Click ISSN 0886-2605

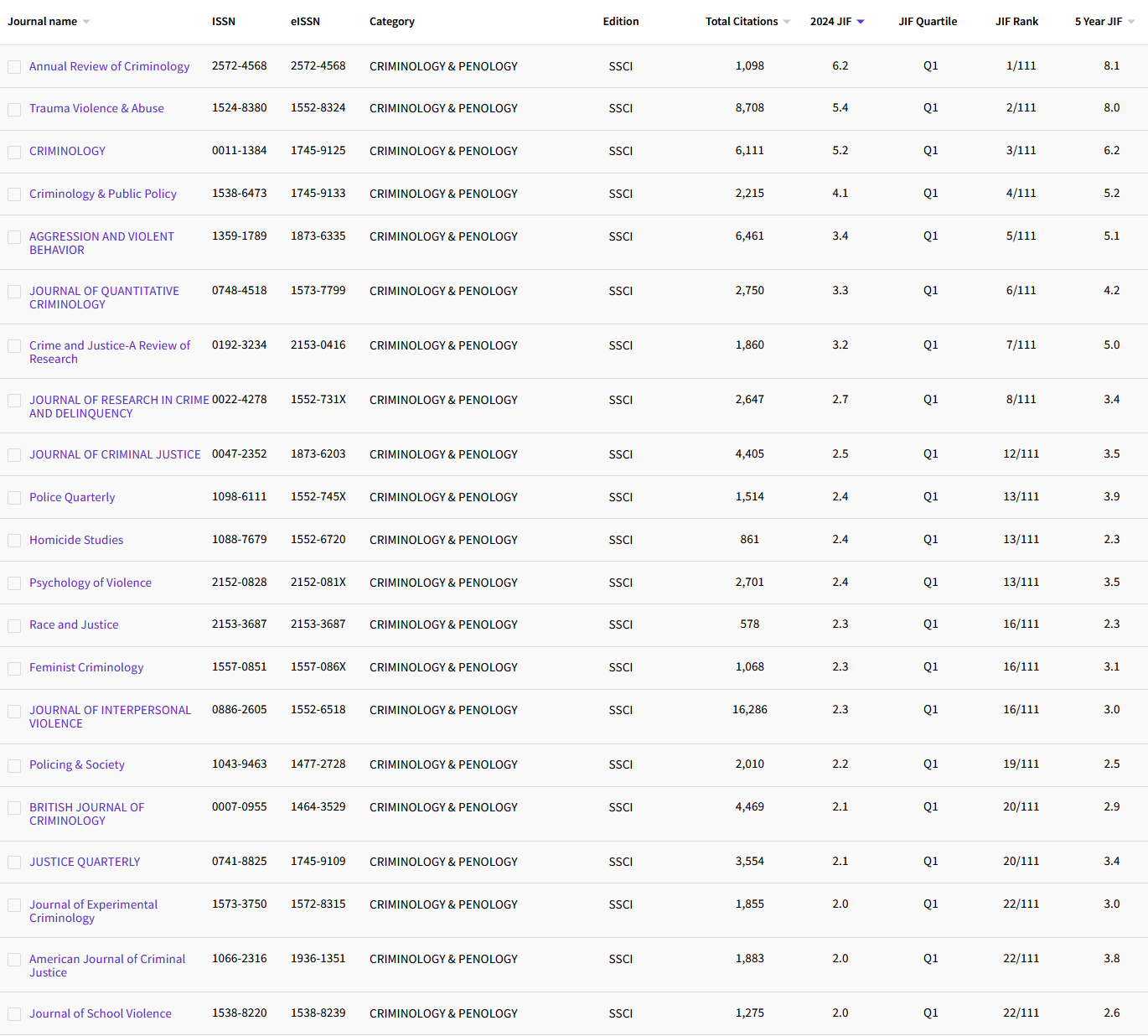240,709
